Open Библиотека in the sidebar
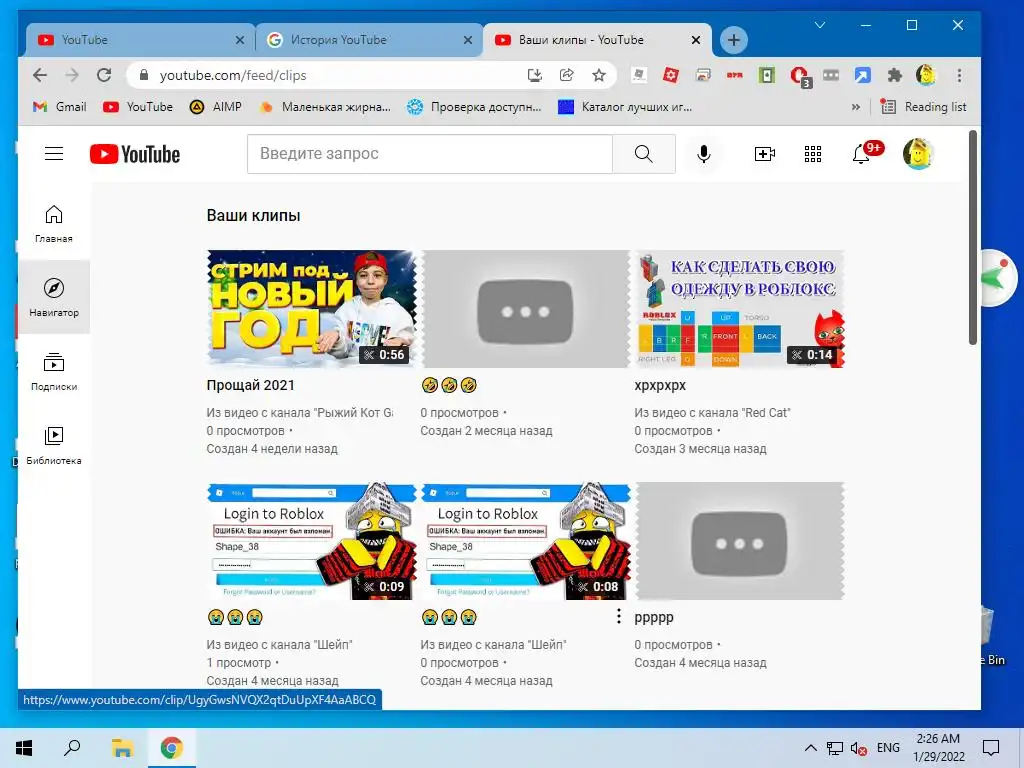The width and height of the screenshot is (1024, 768). click(x=54, y=445)
